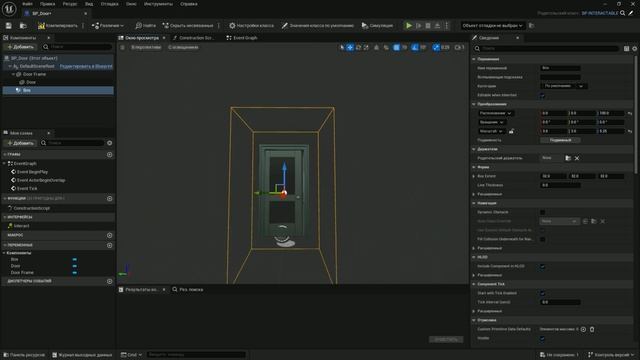The height and width of the screenshot is (360, 640).
Task: Click Редактировать в Blueprint link
Action: pyautogui.click(x=86, y=66)
